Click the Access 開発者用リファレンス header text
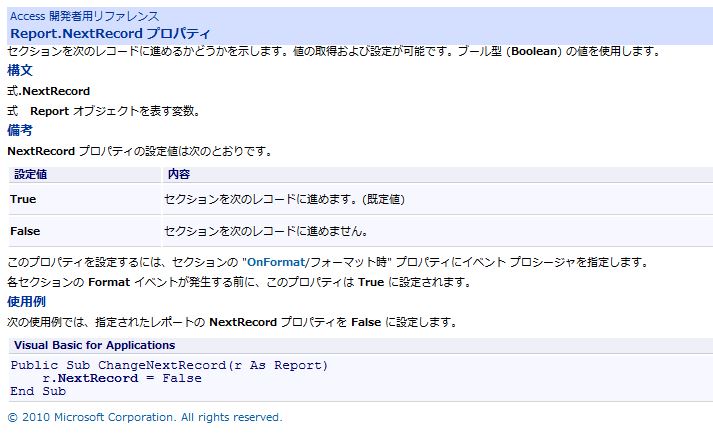Image resolution: width=713 pixels, height=436 pixels. 85,16
